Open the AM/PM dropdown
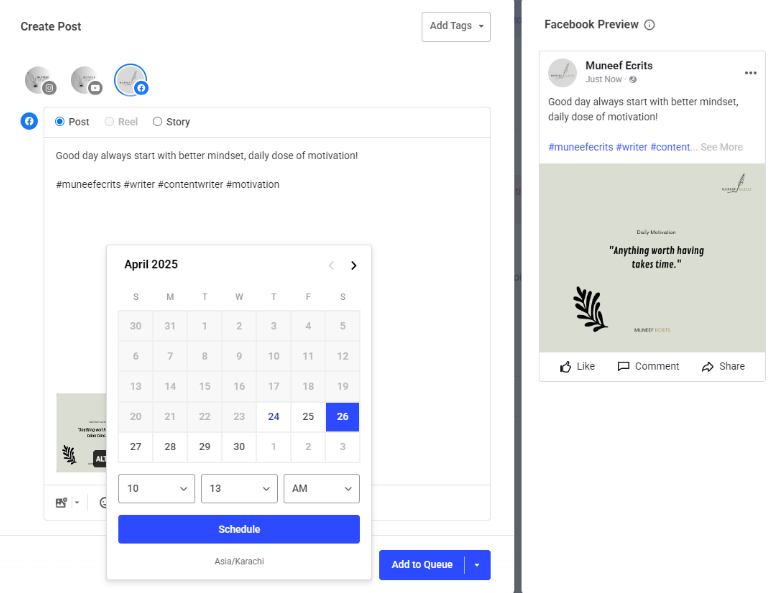 coord(322,488)
